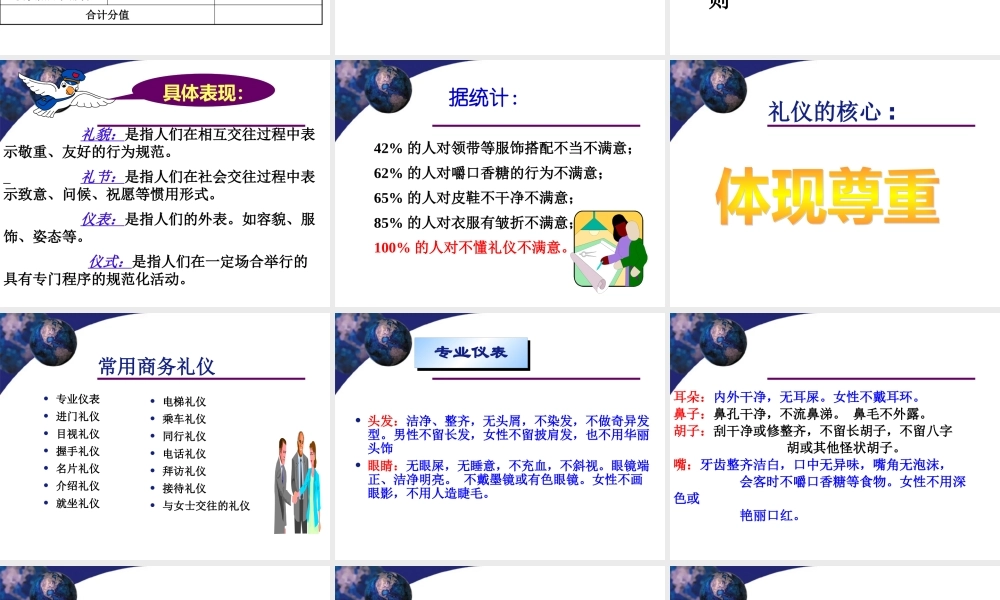Click the 耳朵 red label
Image resolution: width=1000 pixels, height=600 pixels.
click(x=689, y=397)
